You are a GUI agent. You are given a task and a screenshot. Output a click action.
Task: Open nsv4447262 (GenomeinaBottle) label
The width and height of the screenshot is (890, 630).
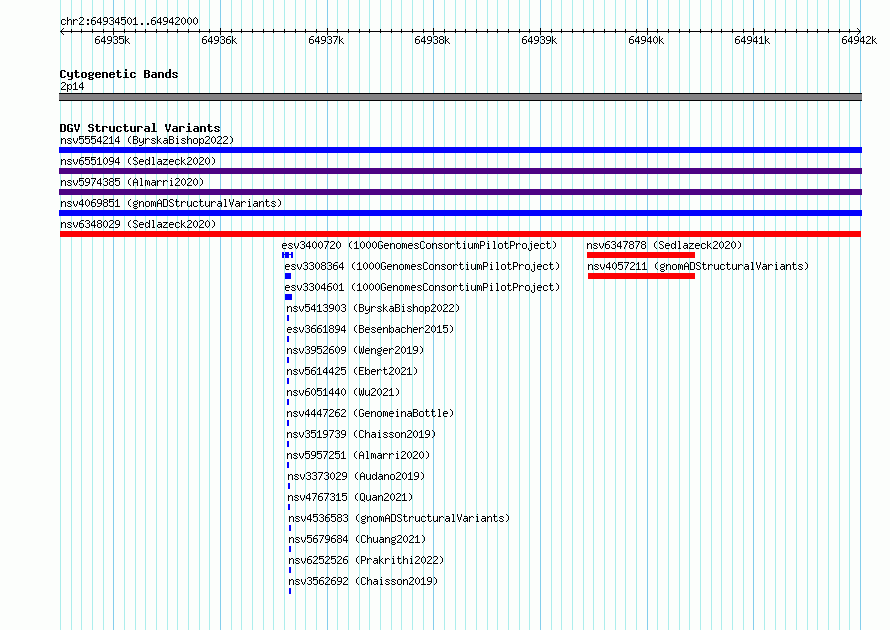point(370,413)
